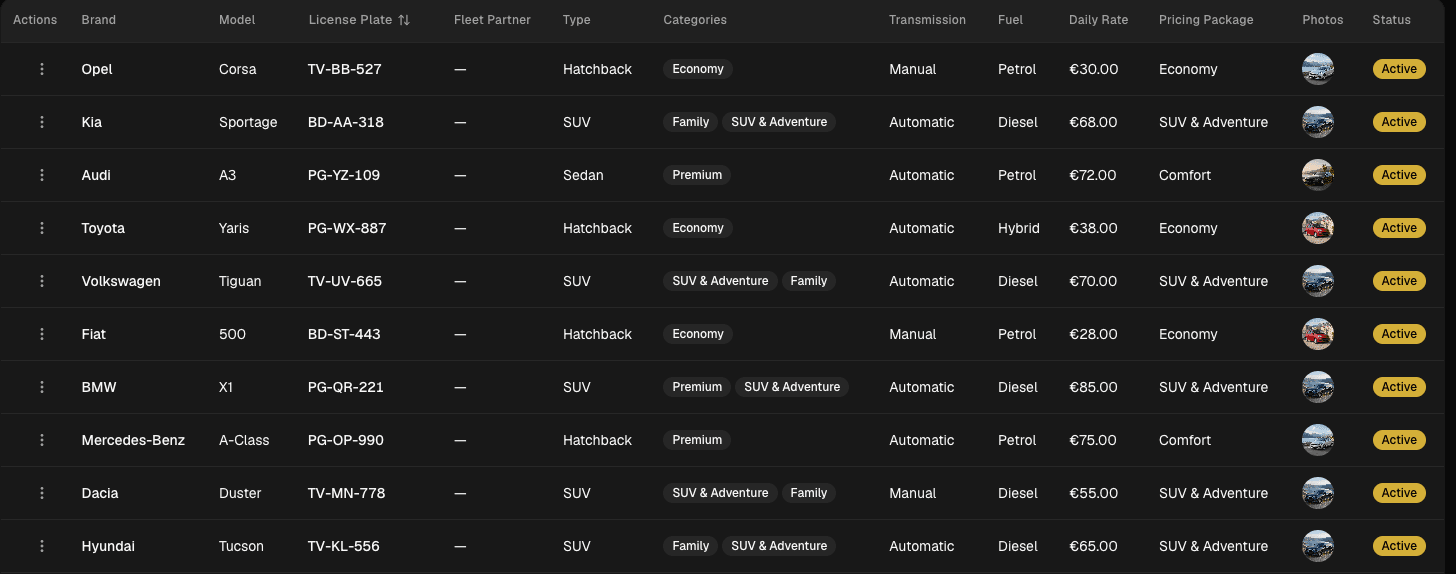This screenshot has height=574, width=1456.
Task: Open actions menu for Volkswagen Tiguan row
Action: [x=42, y=281]
